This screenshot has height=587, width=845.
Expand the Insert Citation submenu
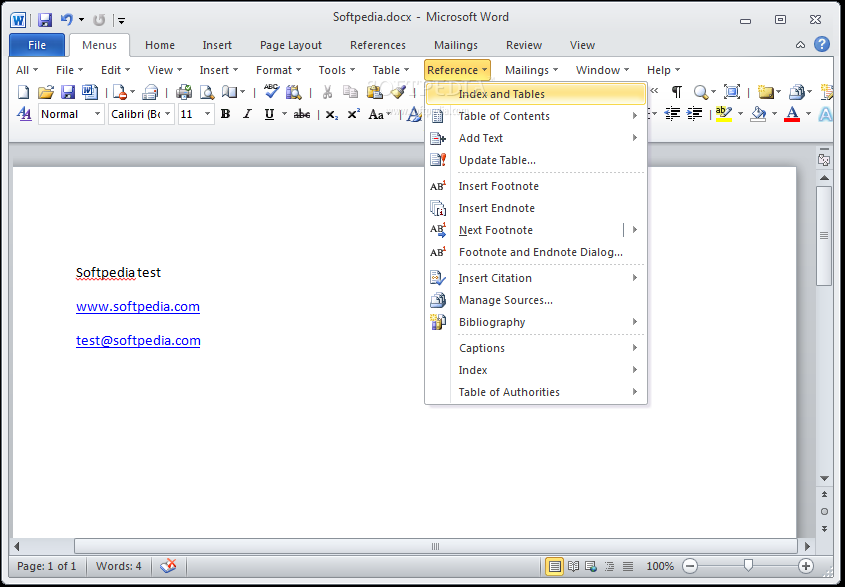tap(536, 278)
